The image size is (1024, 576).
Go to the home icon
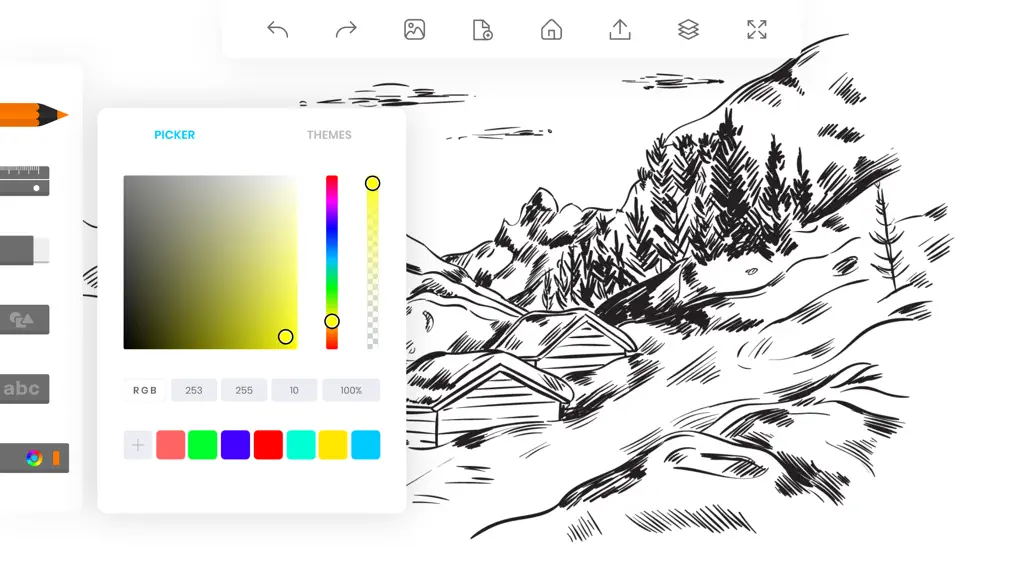(551, 29)
